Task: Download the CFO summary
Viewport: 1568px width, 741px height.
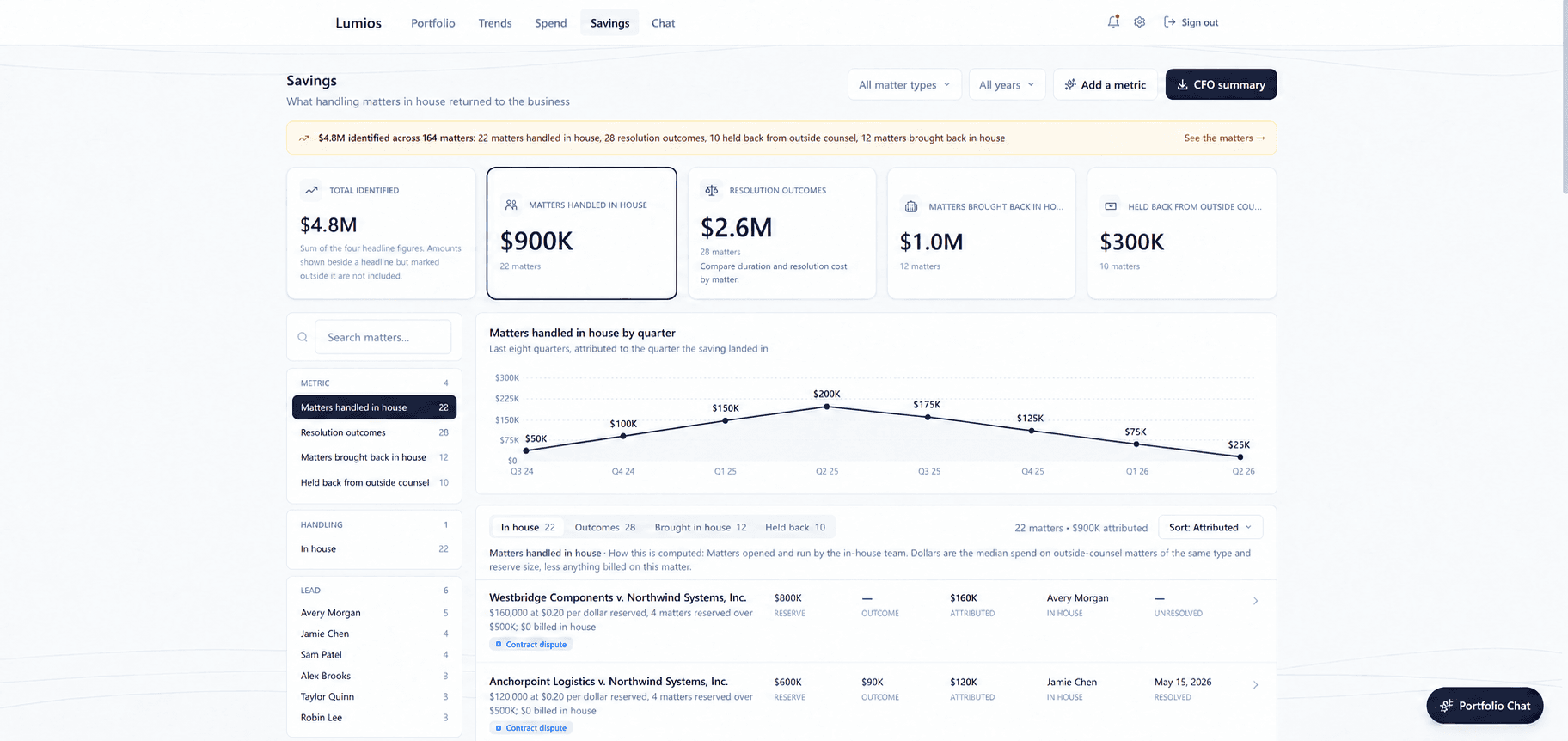Action: [x=1221, y=84]
